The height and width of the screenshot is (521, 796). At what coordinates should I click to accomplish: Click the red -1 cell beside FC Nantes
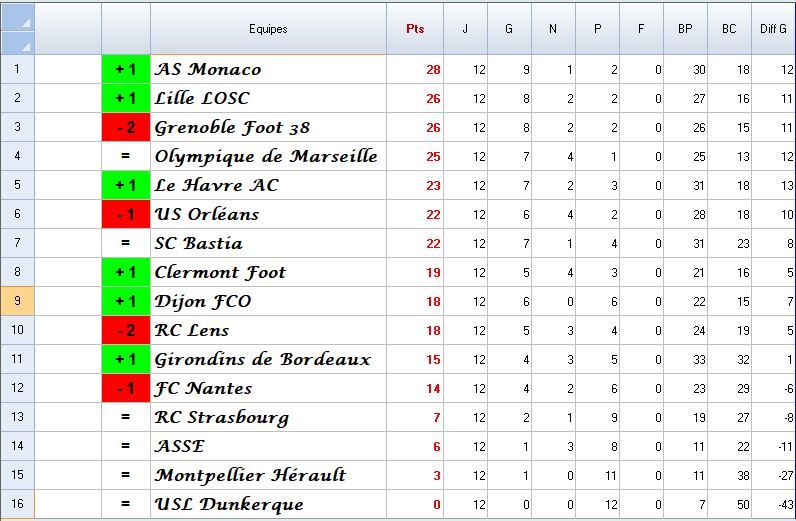[126, 388]
